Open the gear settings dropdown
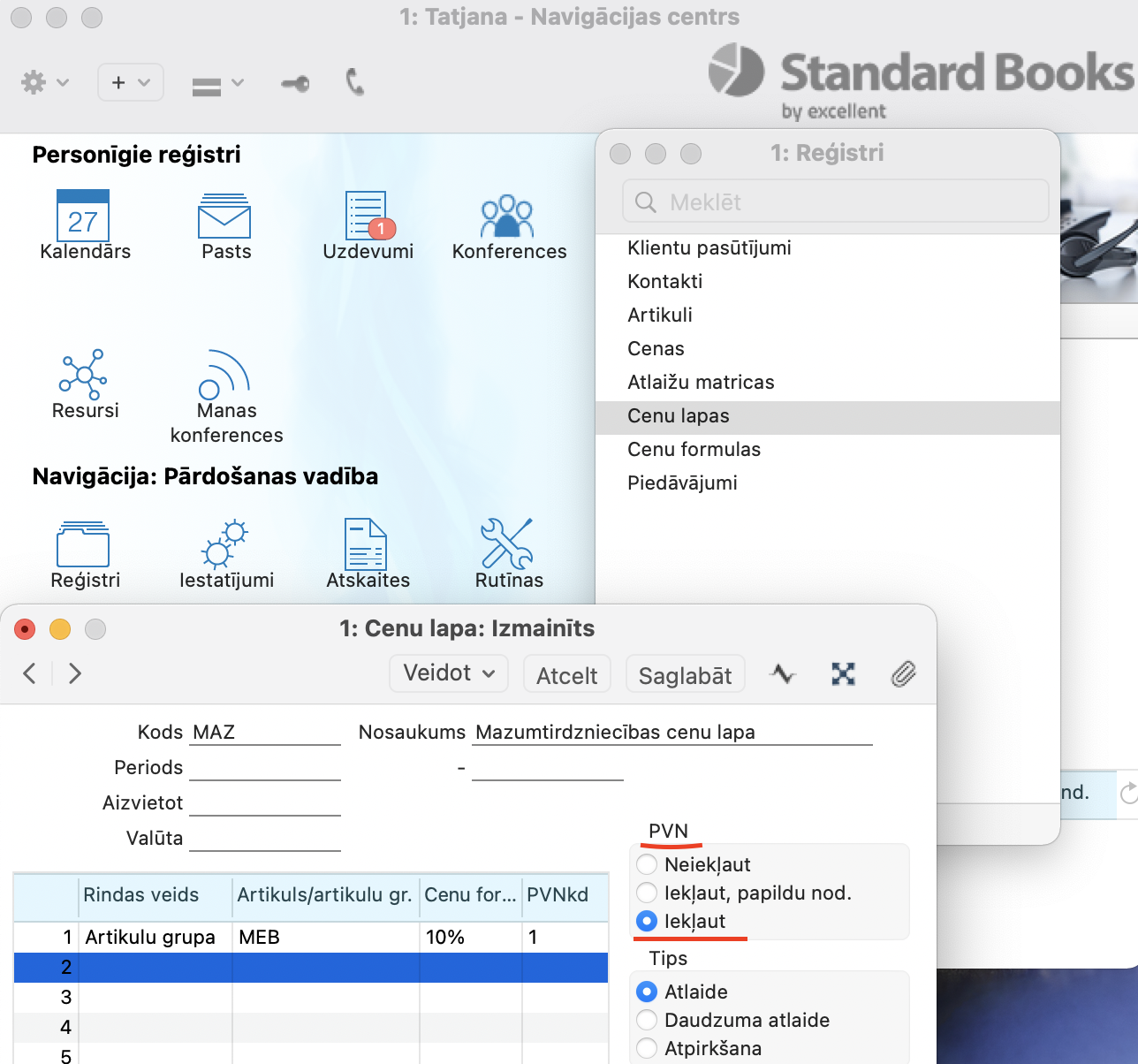 [x=43, y=83]
